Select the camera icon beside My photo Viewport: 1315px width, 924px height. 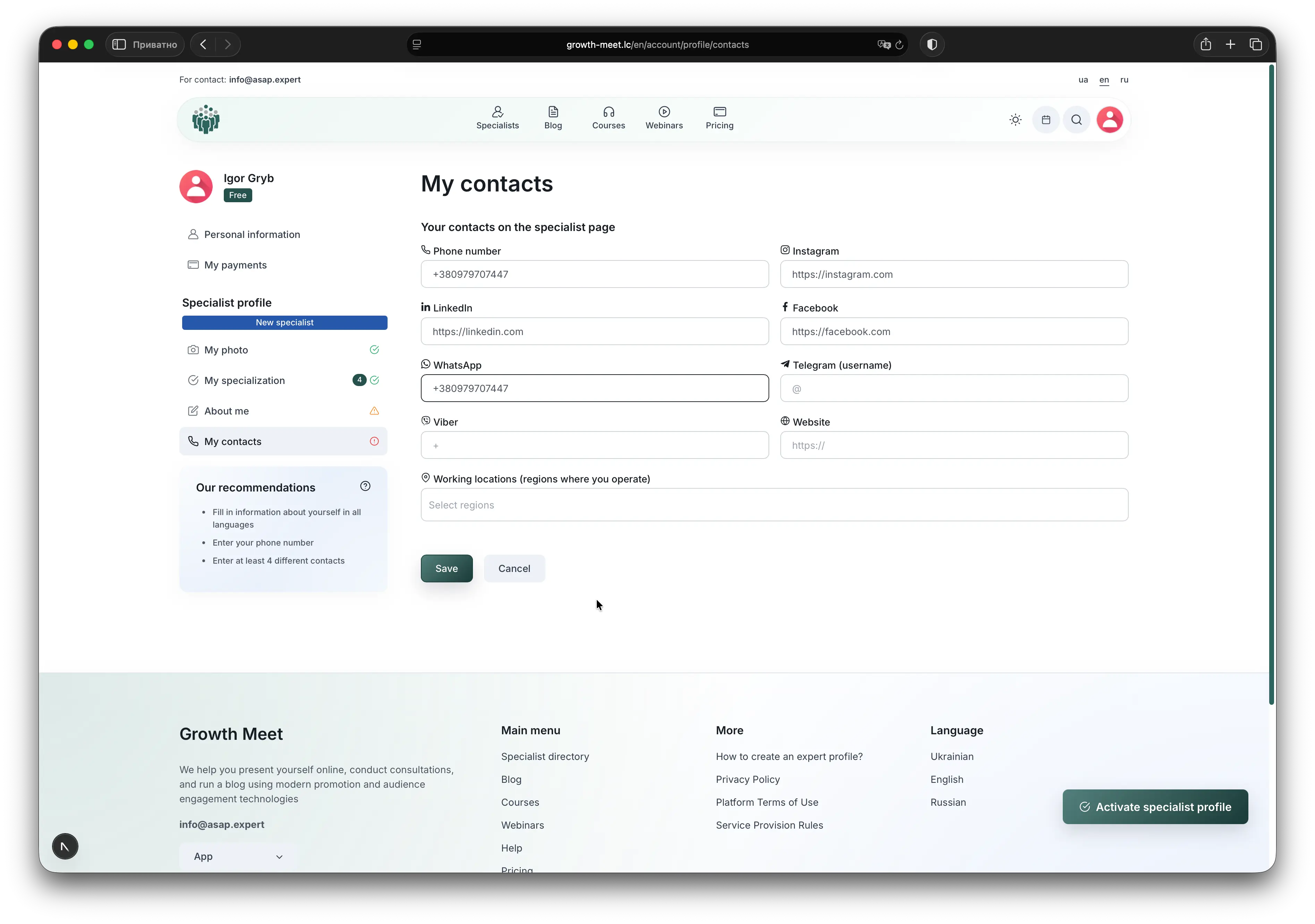click(x=194, y=350)
